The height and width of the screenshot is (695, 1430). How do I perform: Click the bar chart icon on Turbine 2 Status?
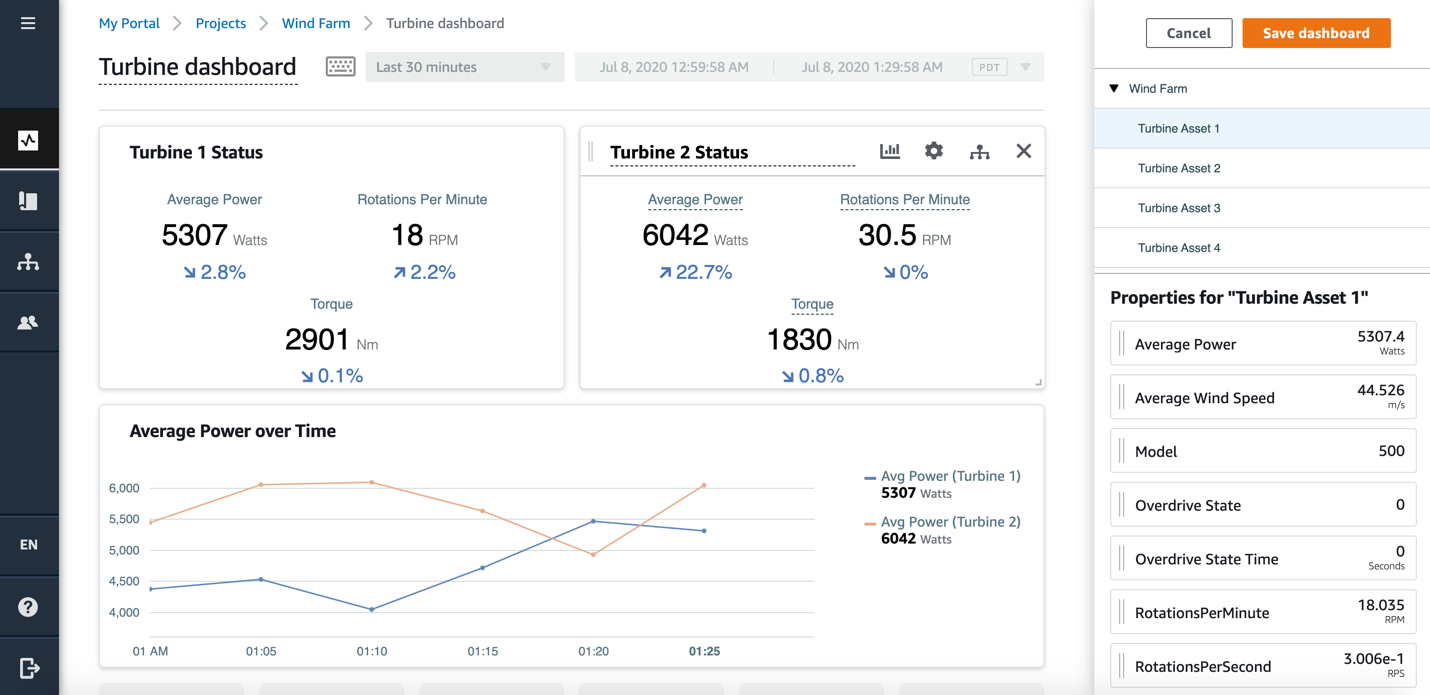(889, 150)
